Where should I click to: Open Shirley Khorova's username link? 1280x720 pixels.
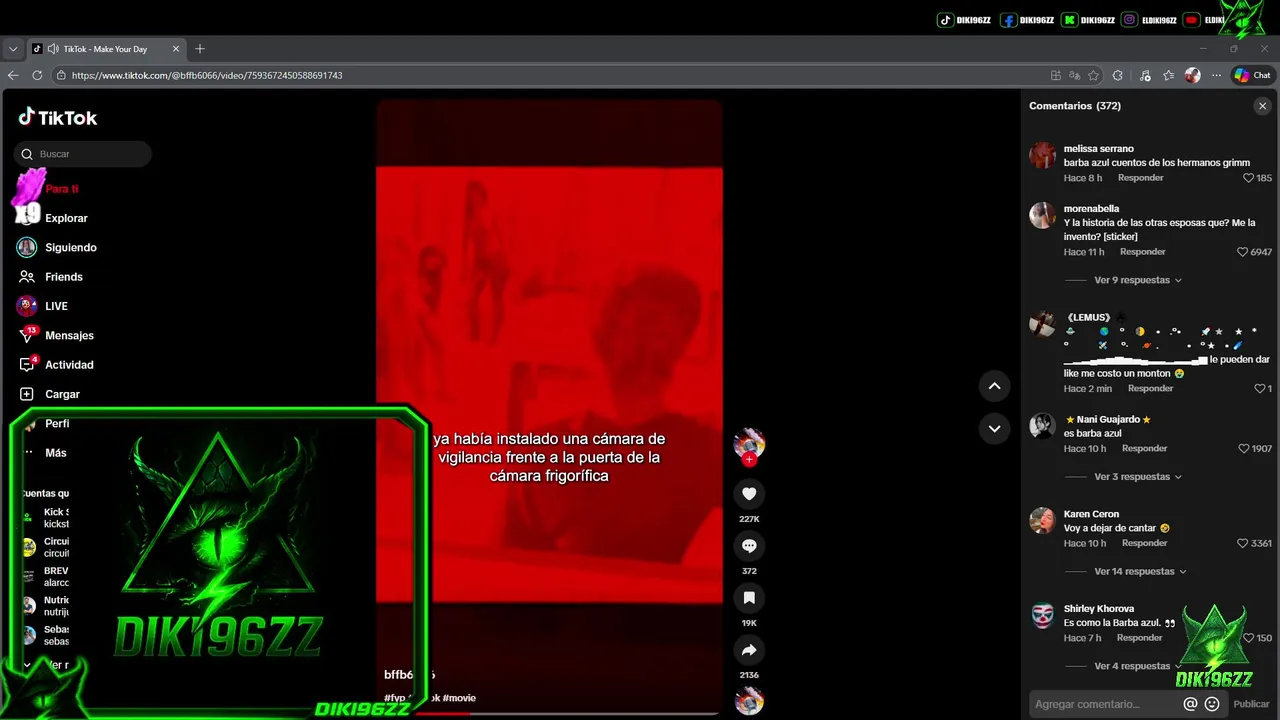(x=1098, y=608)
